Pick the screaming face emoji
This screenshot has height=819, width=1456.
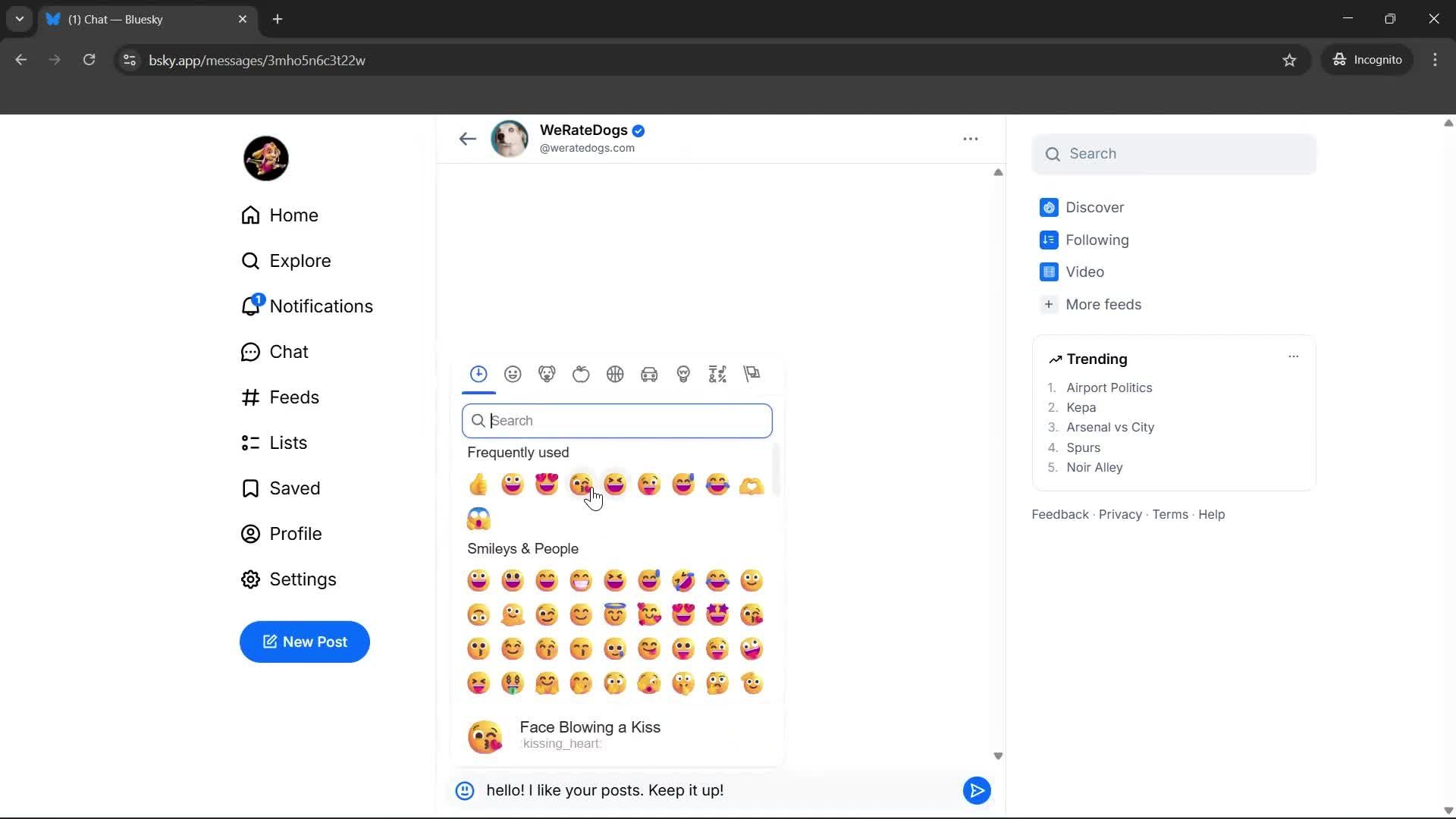point(479,519)
